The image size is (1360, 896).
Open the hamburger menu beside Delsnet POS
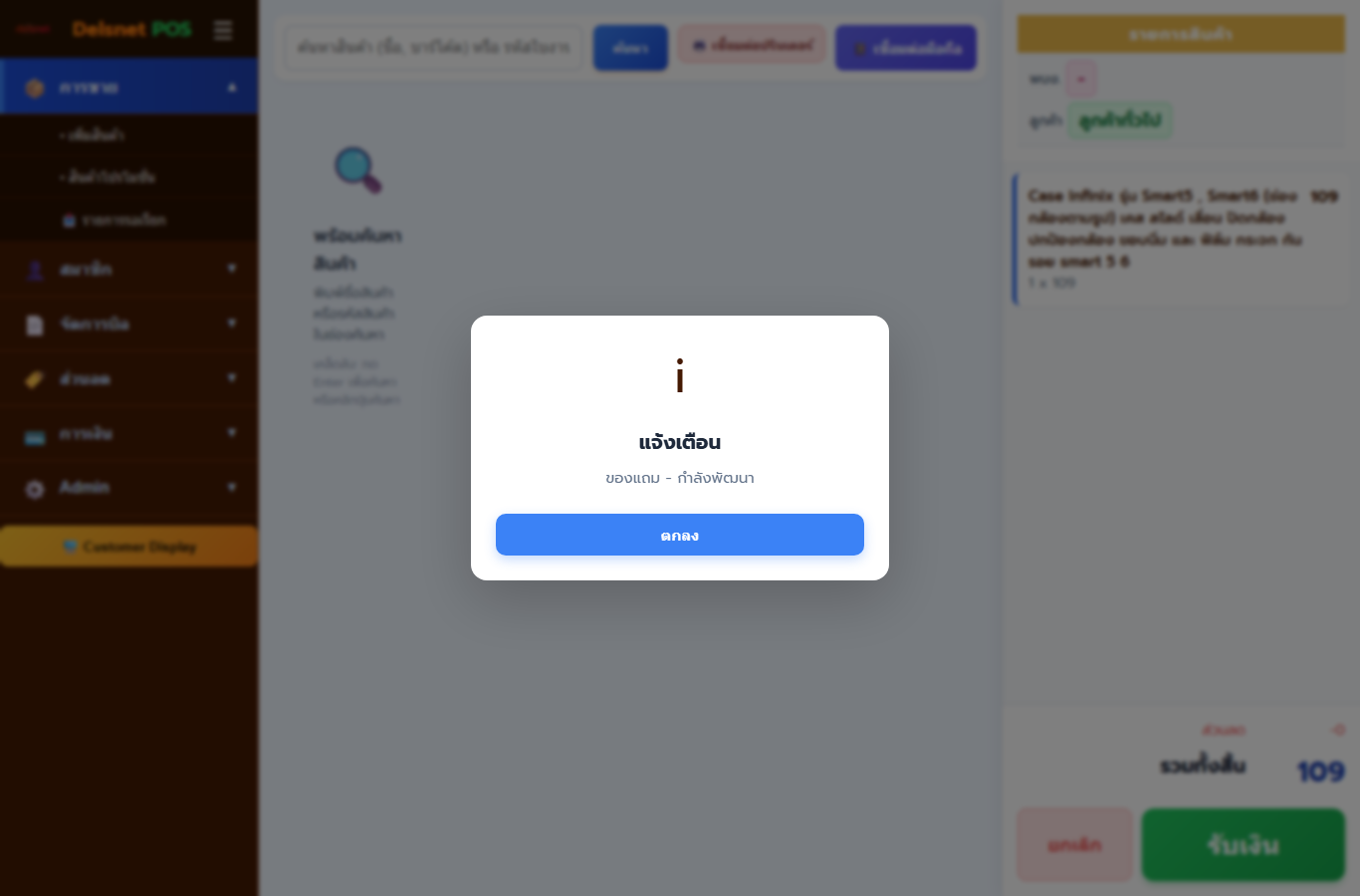pyautogui.click(x=223, y=30)
